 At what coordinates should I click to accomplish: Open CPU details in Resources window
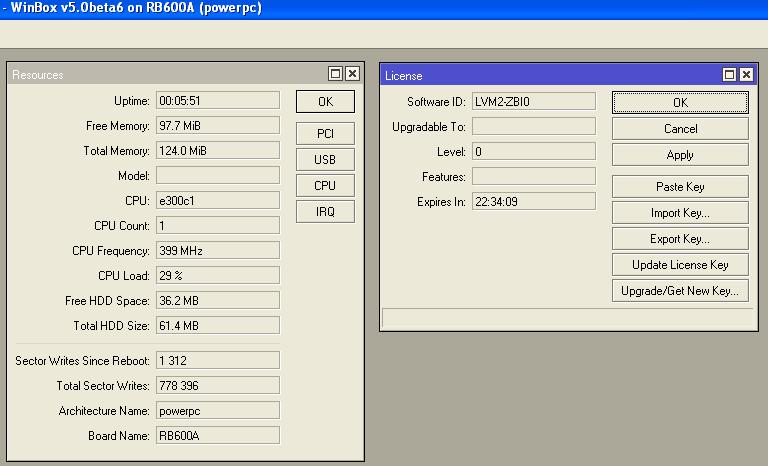click(x=325, y=185)
